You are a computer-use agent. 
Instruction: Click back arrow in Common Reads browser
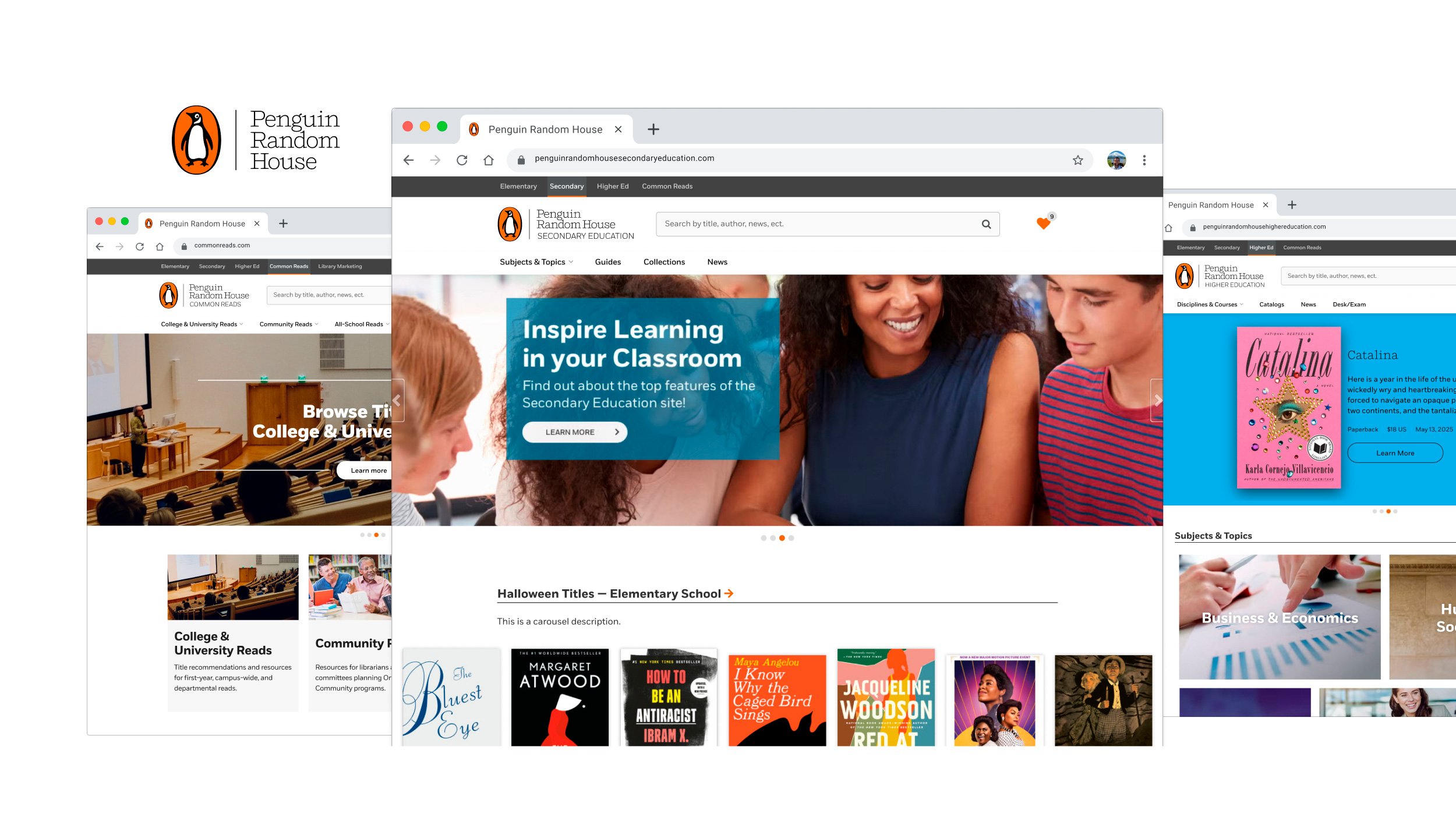100,247
